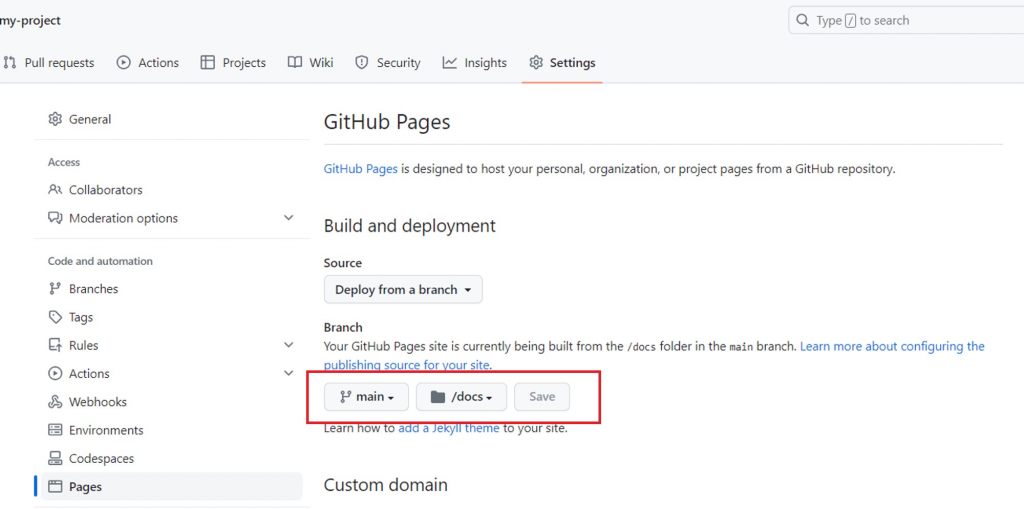The width and height of the screenshot is (1024, 509).
Task: Click the Environments server icon
Action: [x=55, y=430]
